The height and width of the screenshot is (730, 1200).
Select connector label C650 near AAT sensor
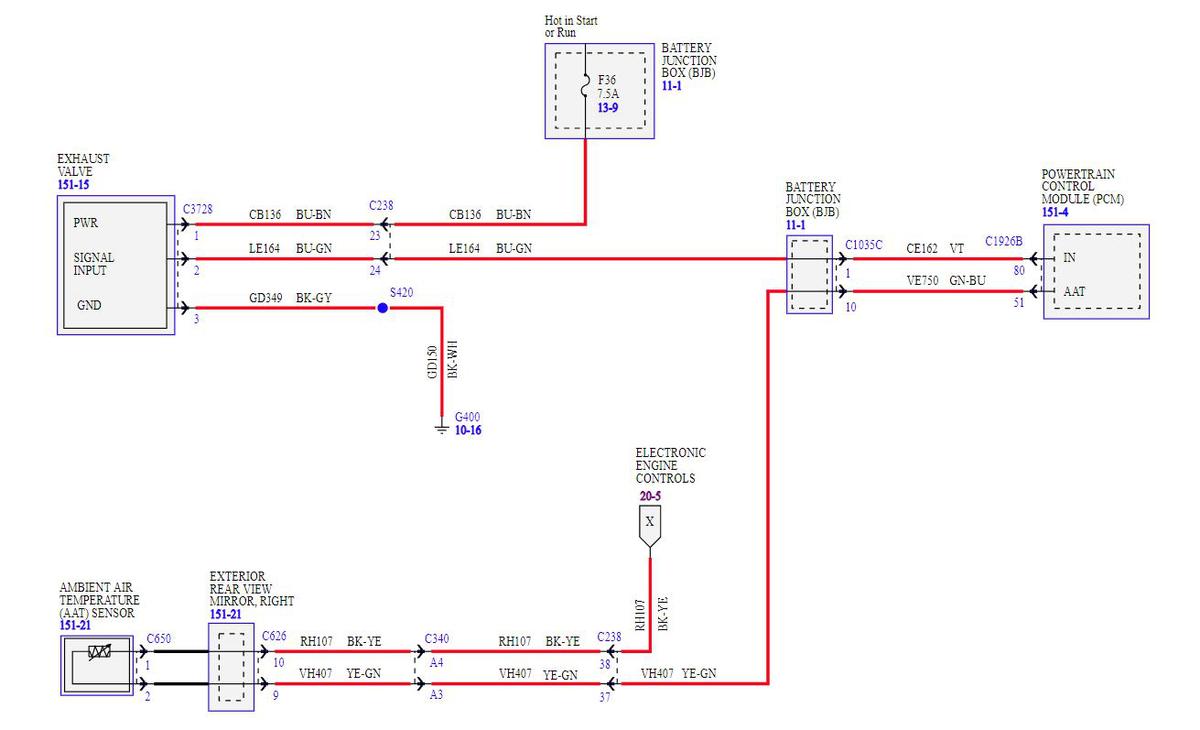(x=158, y=637)
